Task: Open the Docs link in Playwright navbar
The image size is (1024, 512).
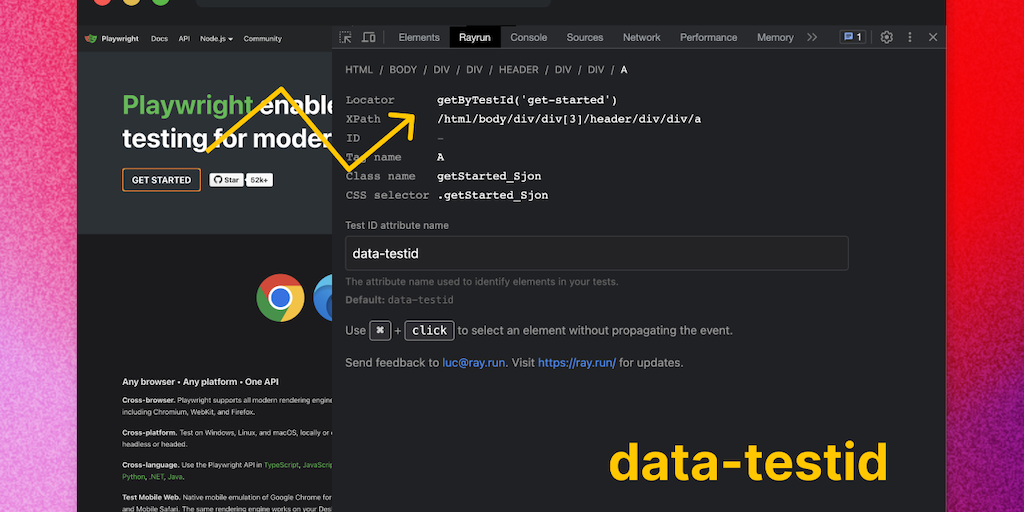Action: click(x=159, y=39)
